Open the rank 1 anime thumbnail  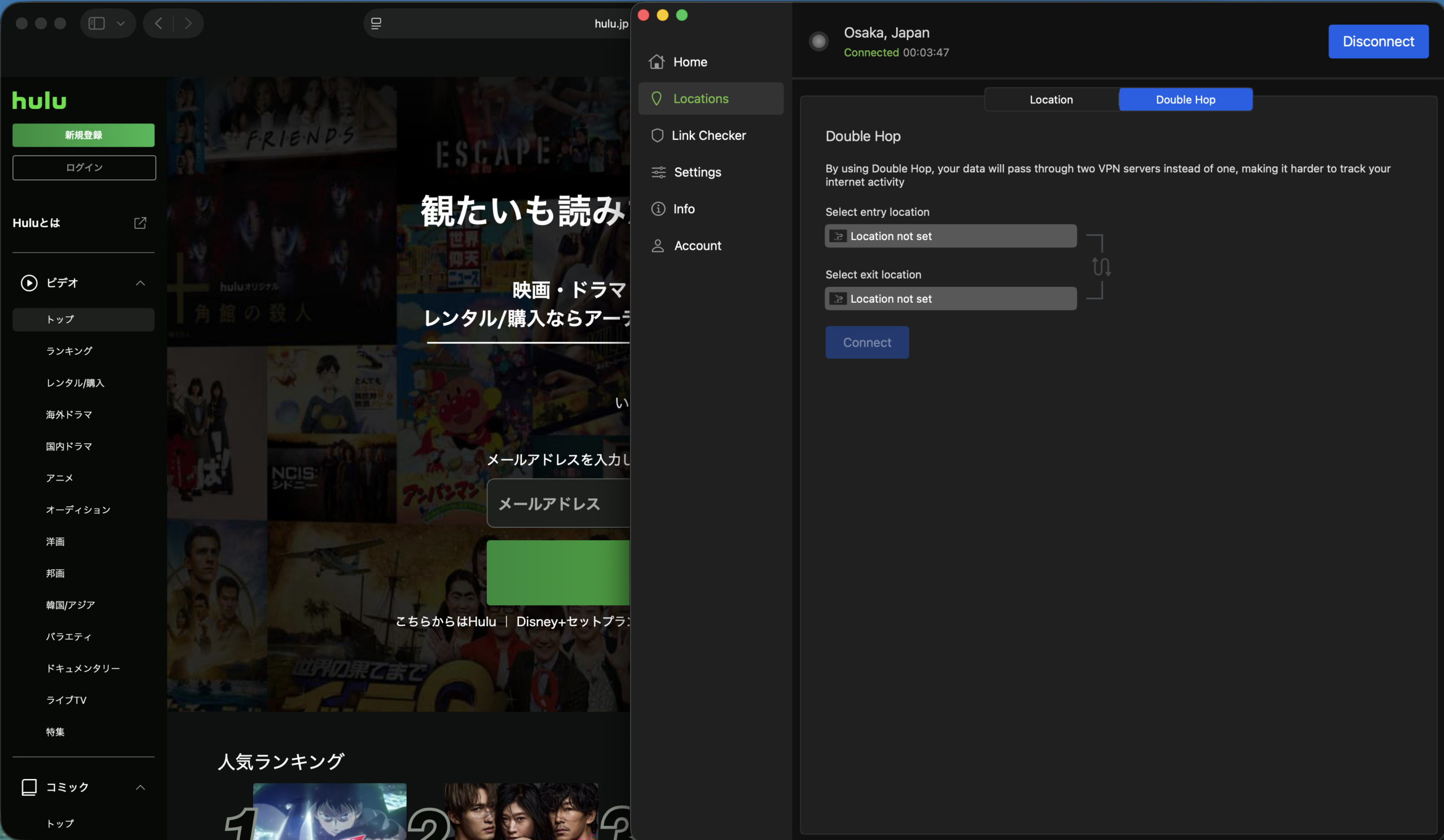[329, 811]
